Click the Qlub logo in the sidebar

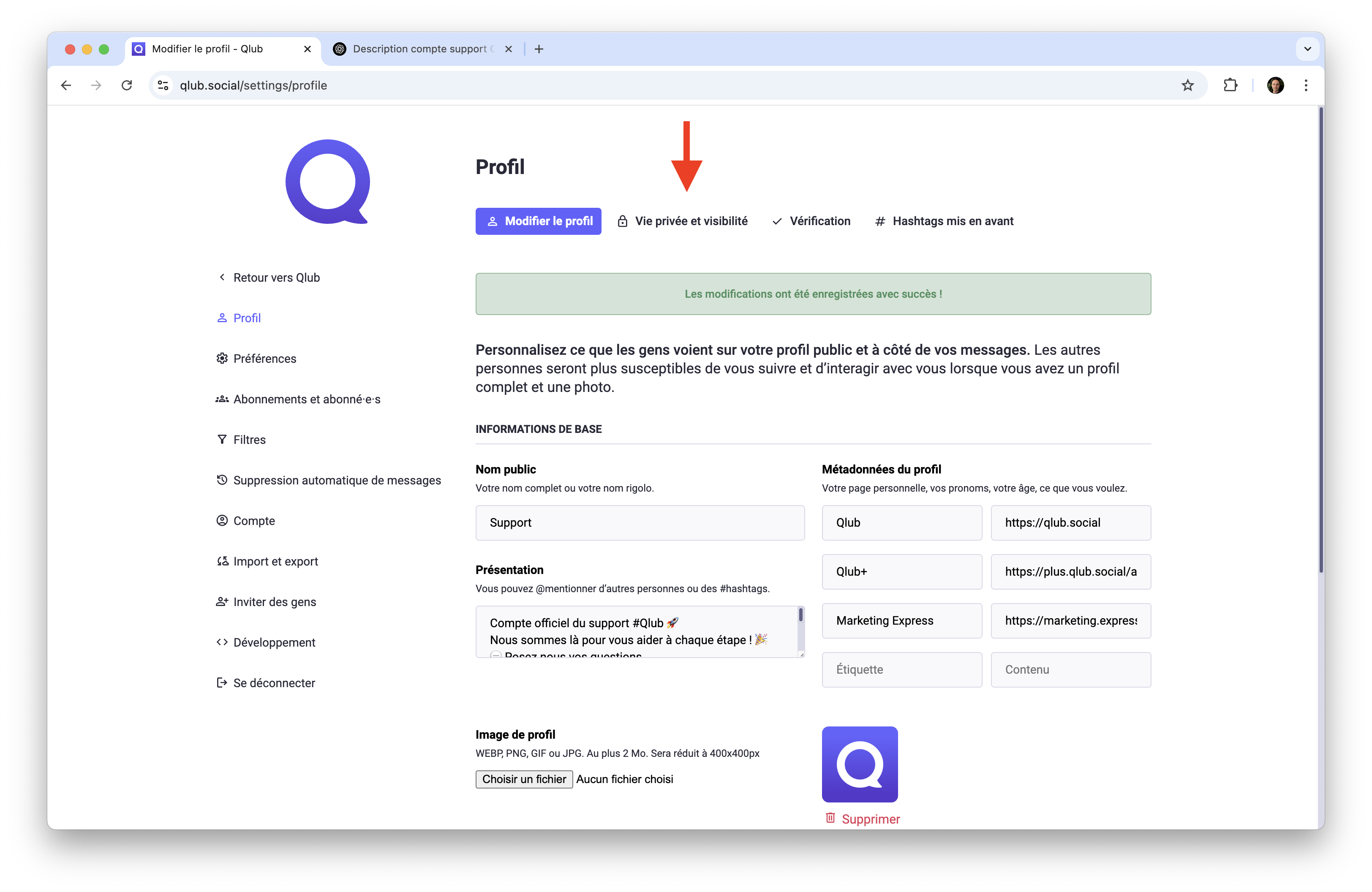[327, 182]
